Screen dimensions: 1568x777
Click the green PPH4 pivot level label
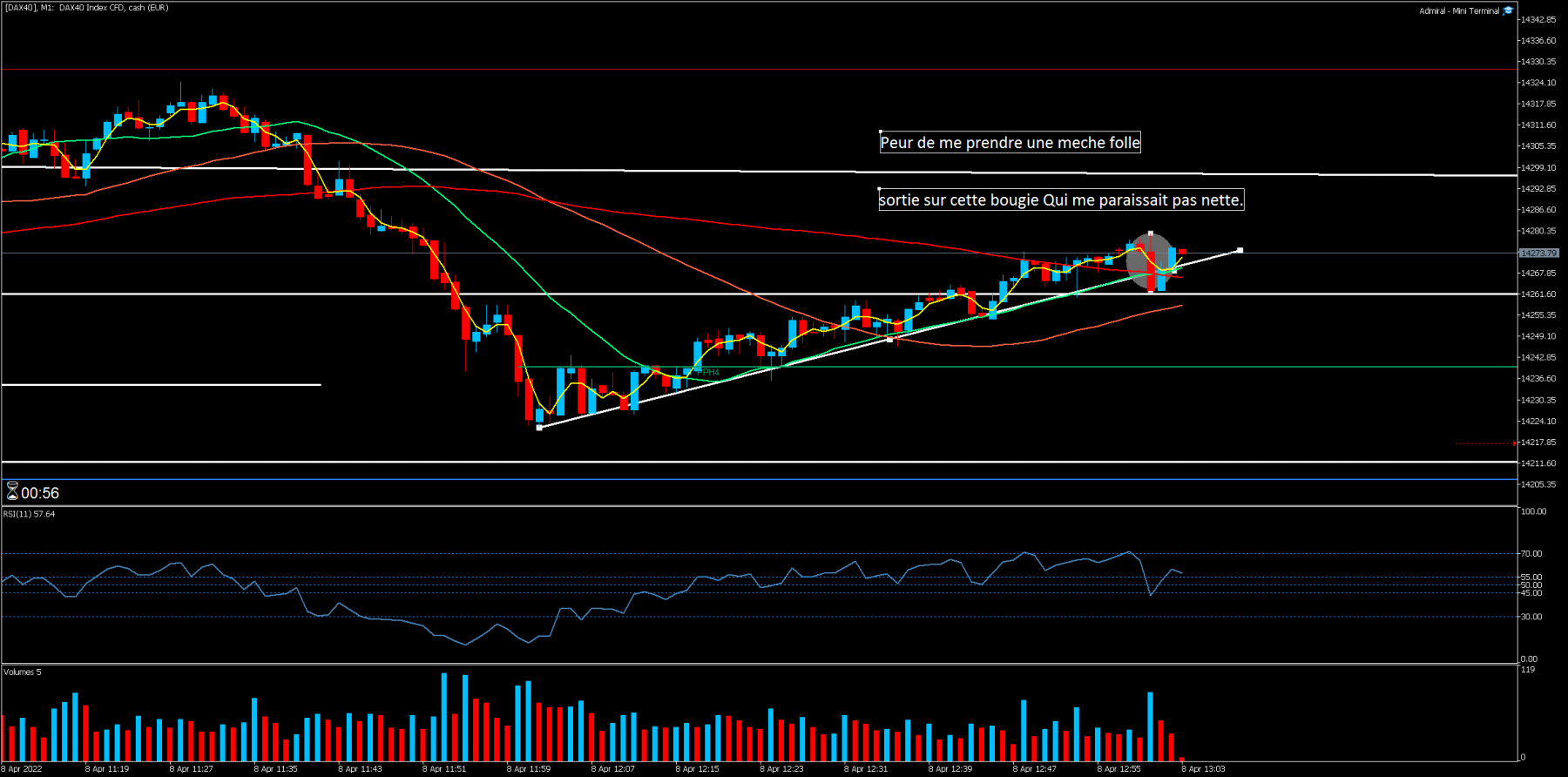tap(709, 372)
